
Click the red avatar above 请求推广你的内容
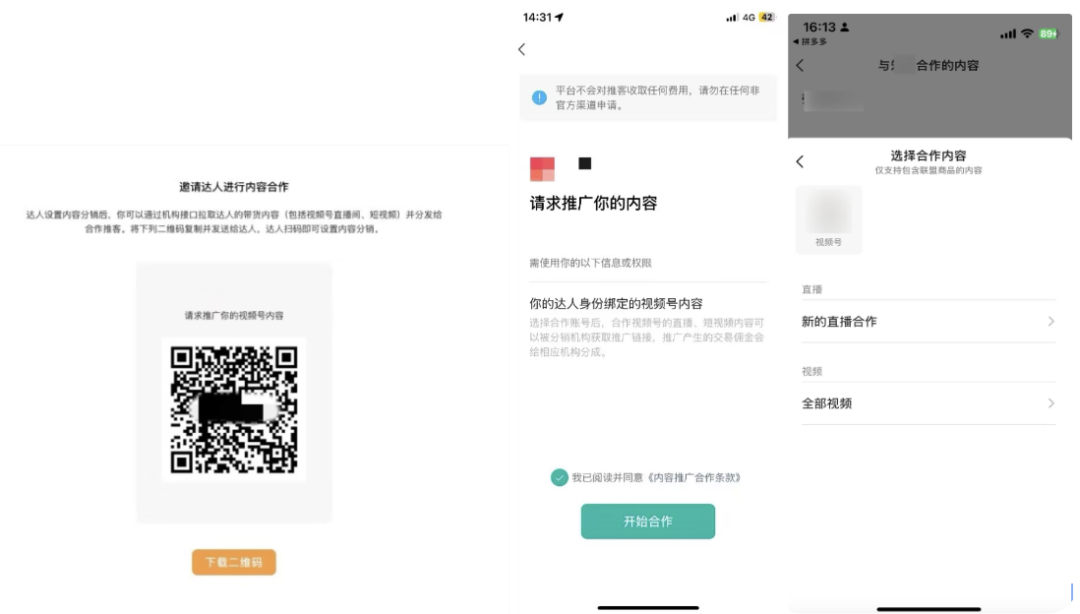point(542,169)
